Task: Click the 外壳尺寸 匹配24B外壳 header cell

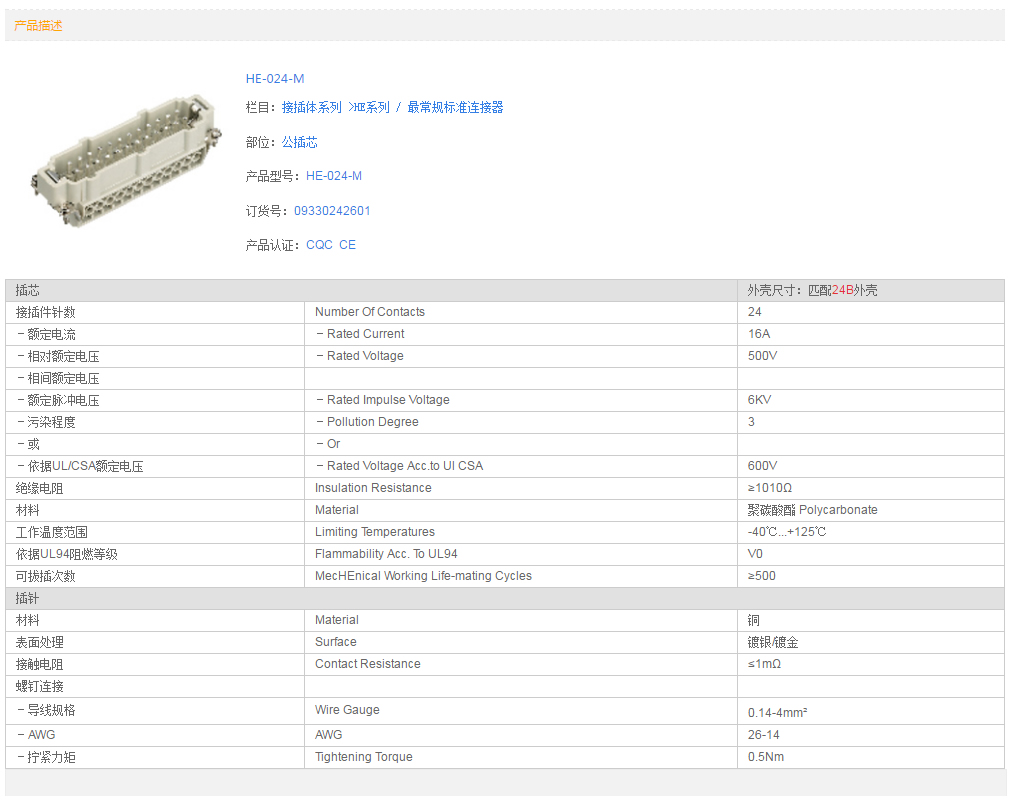Action: 812,290
